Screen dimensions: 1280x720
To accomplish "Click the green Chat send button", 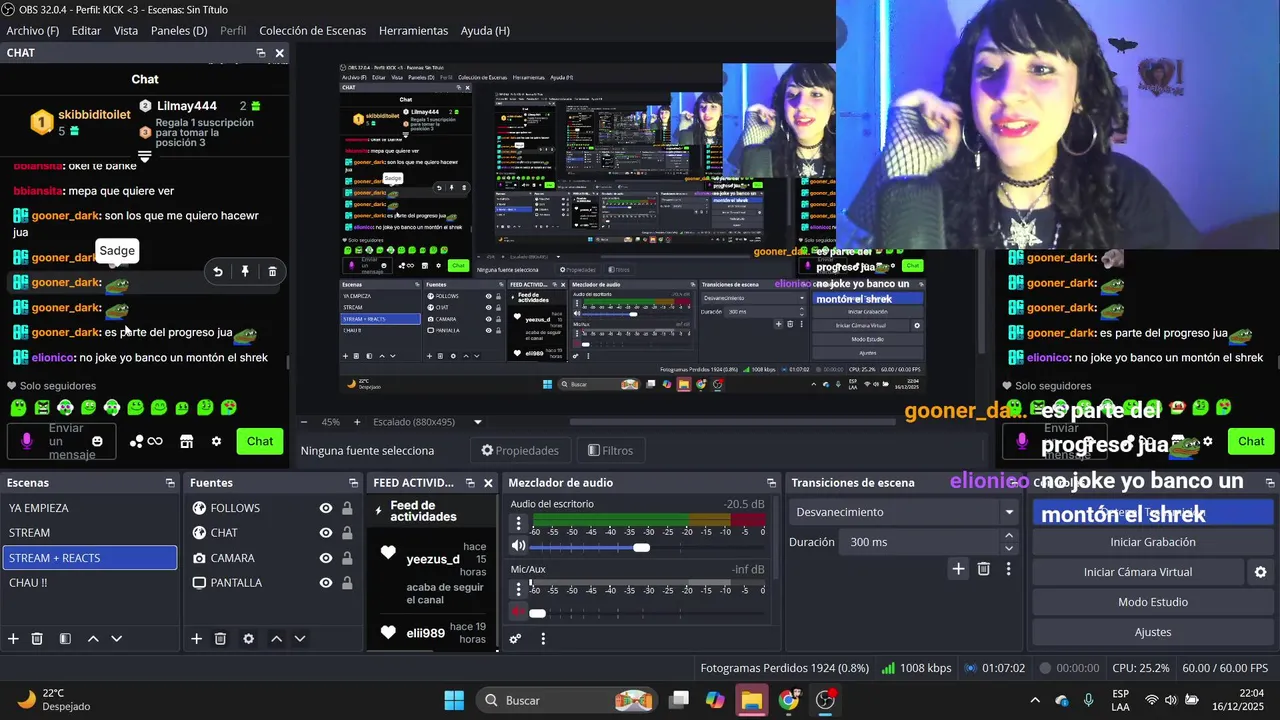I will [260, 441].
